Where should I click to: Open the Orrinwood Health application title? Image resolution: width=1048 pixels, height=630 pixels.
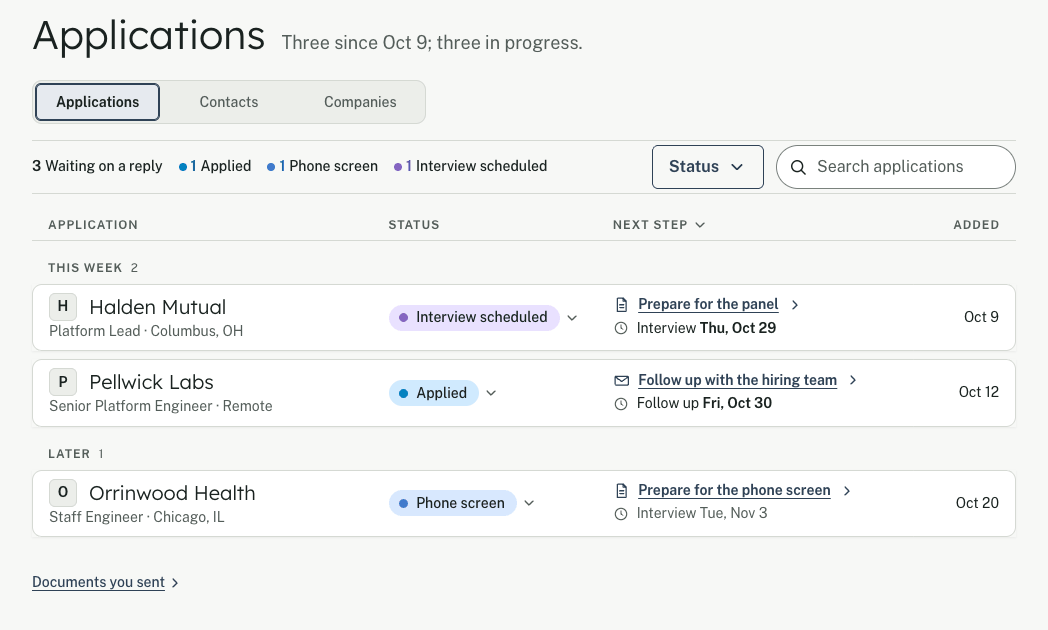tap(172, 493)
